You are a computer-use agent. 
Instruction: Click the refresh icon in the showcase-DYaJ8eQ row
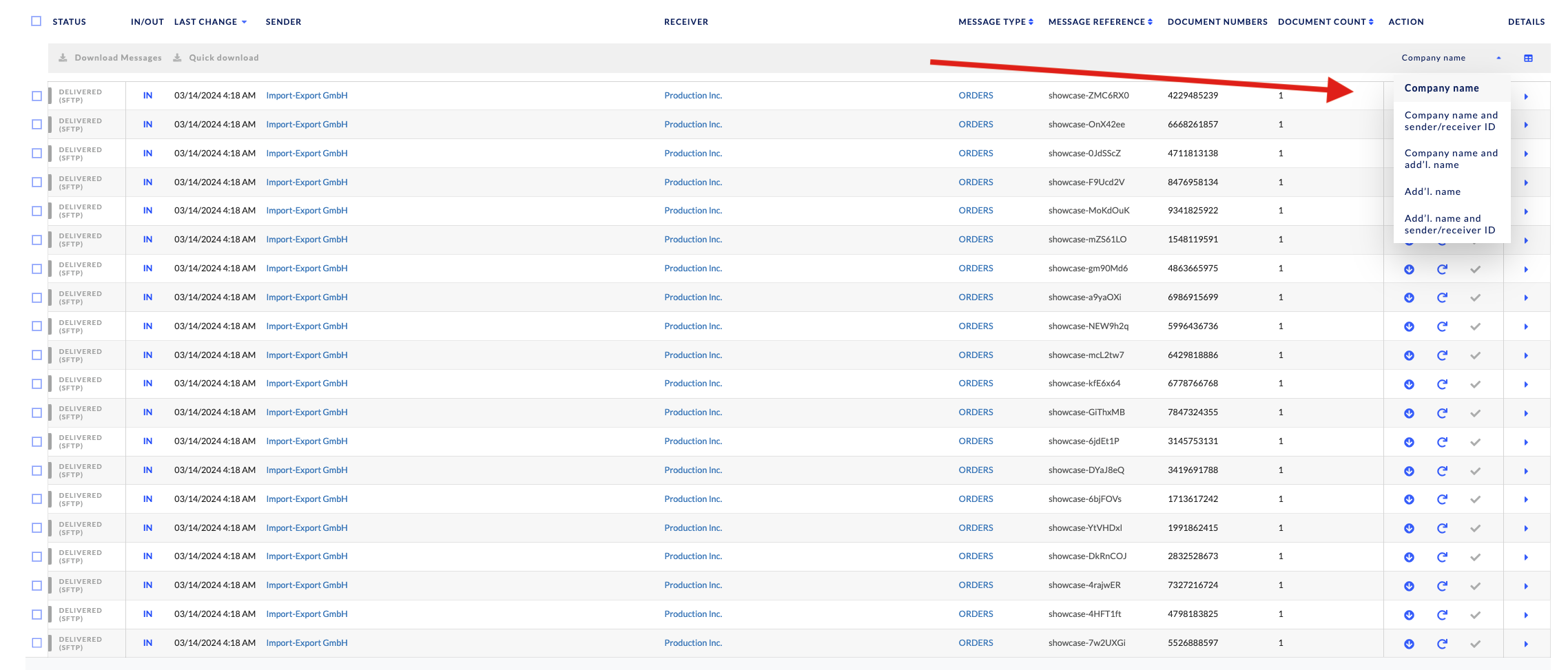click(x=1442, y=471)
